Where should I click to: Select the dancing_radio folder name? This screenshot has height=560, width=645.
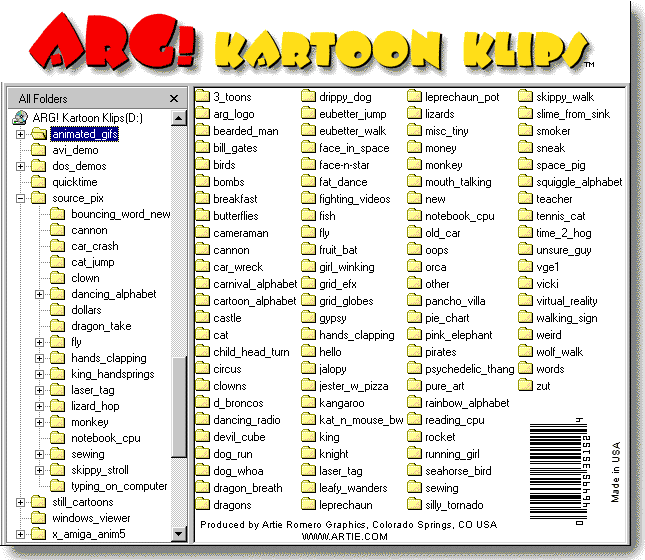tap(246, 420)
